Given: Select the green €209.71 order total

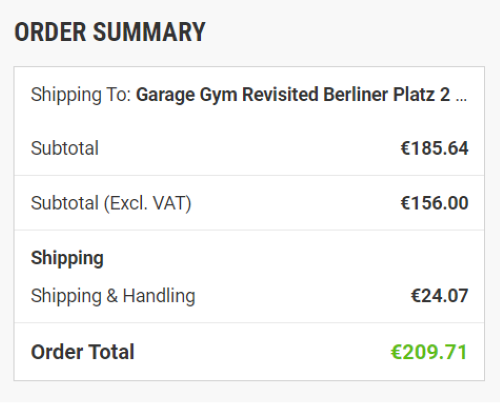Looking at the screenshot, I should [x=429, y=352].
